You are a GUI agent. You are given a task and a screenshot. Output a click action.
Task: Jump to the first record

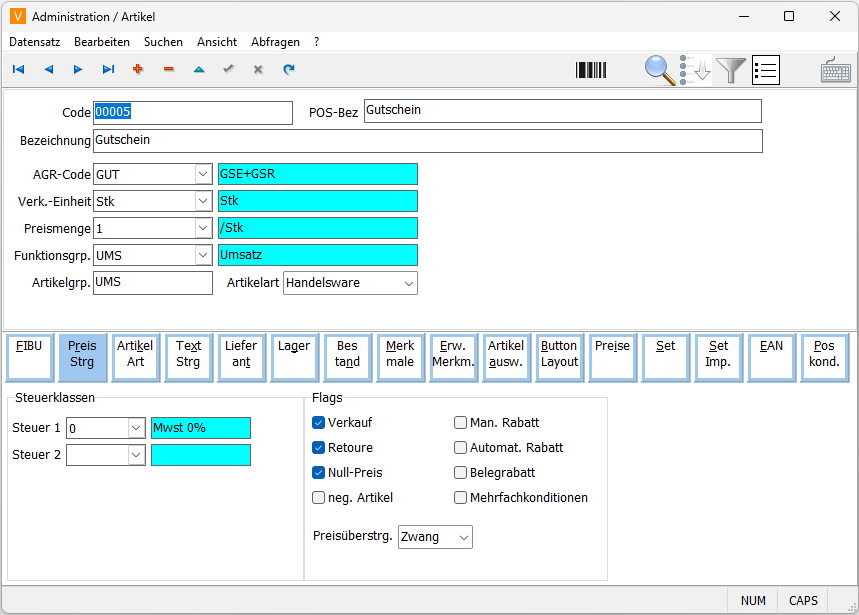point(18,70)
